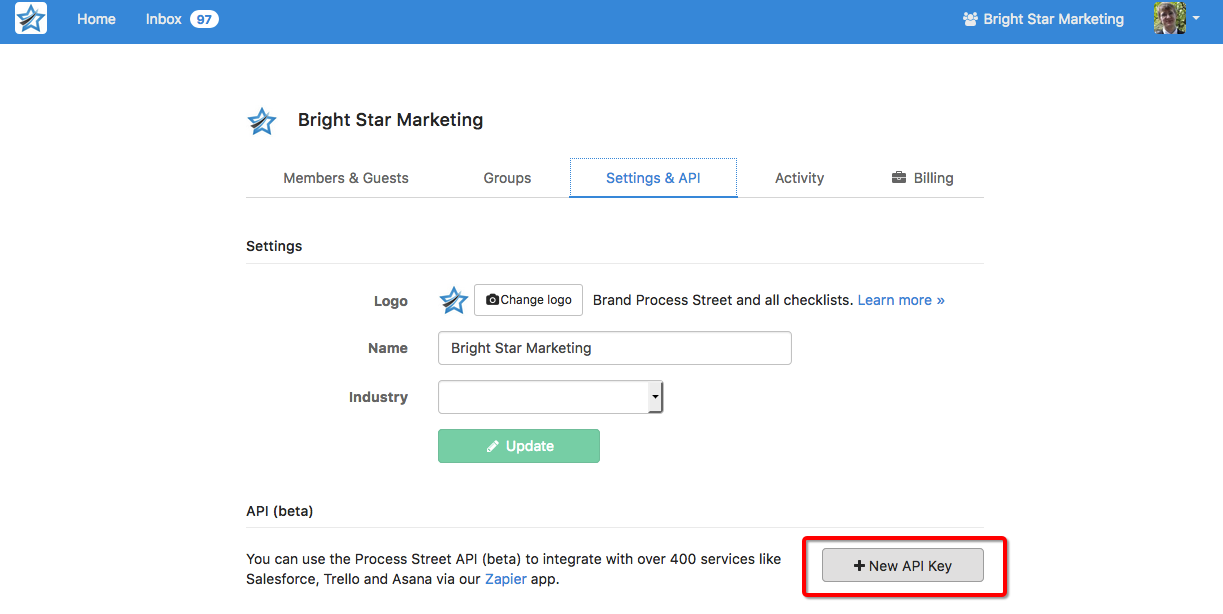Image resolution: width=1223 pixels, height=614 pixels.
Task: Expand the user account dropdown caret
Action: 1196,19
